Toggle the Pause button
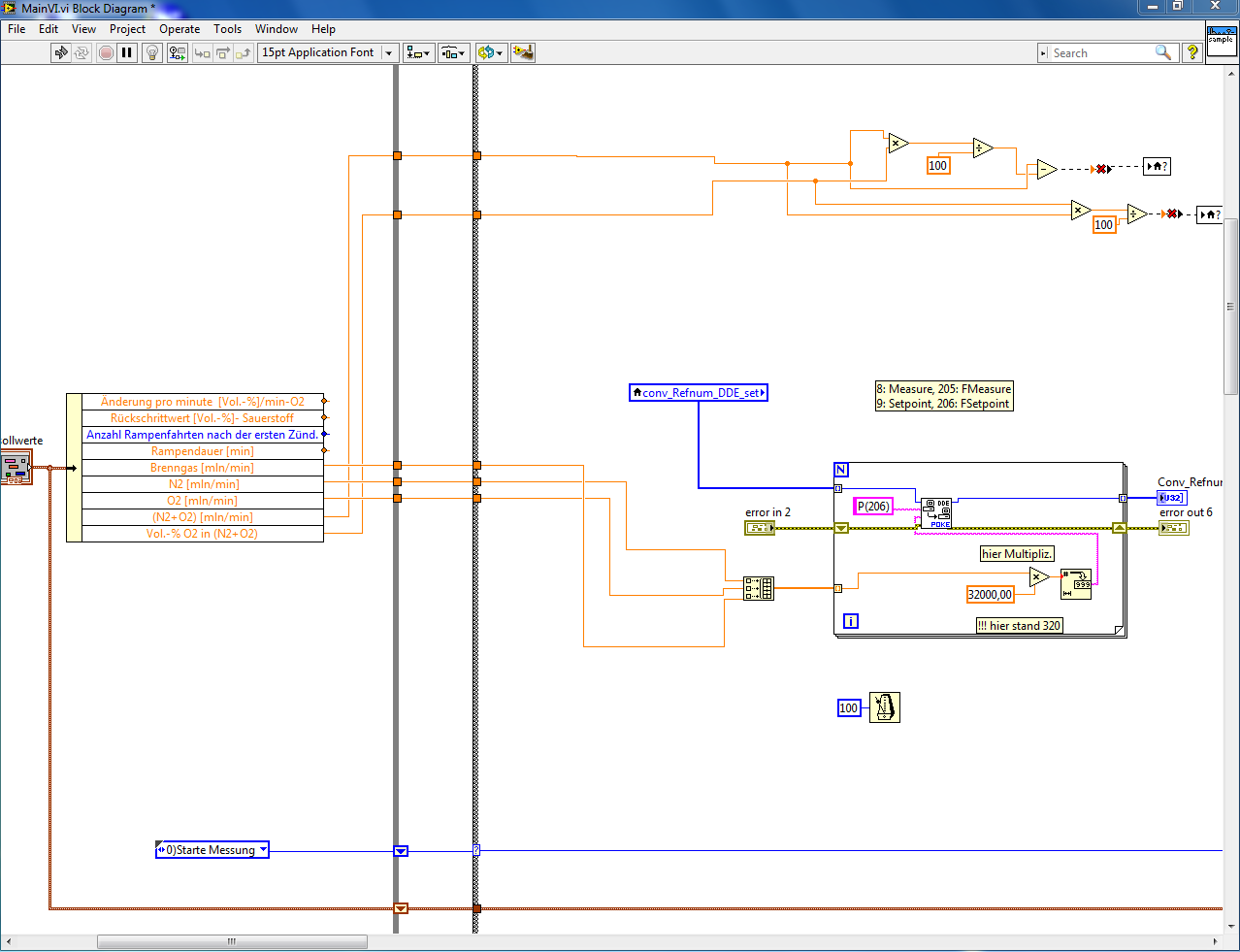The width and height of the screenshot is (1240, 952). point(127,52)
